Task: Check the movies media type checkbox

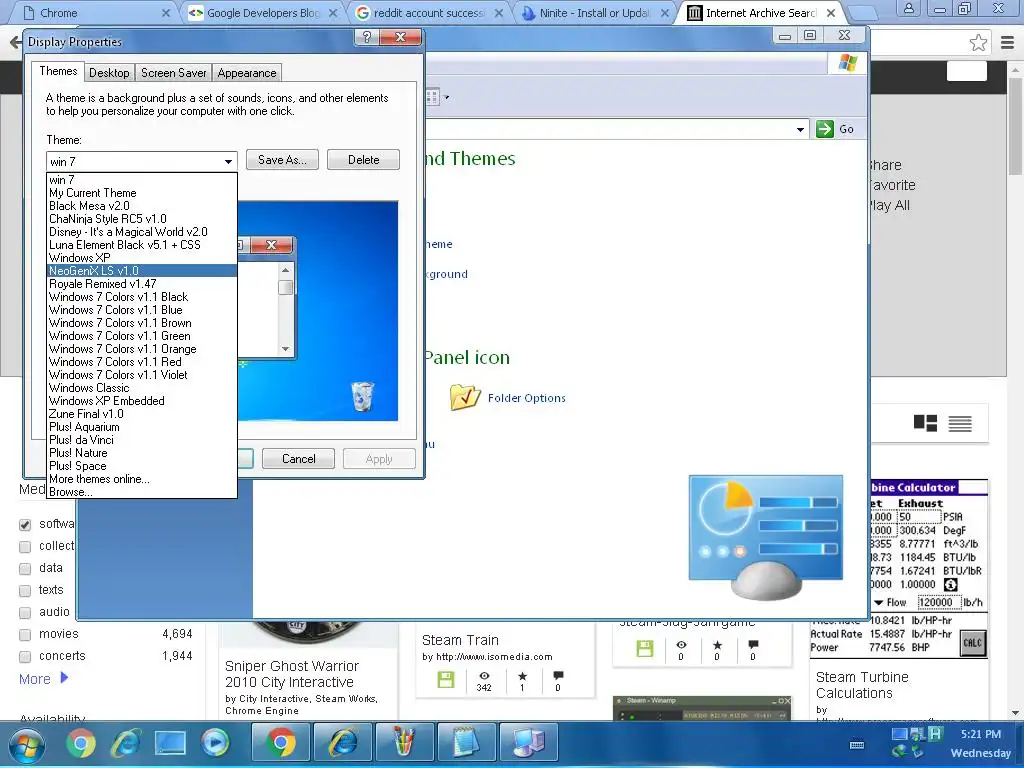Action: pyautogui.click(x=25, y=634)
